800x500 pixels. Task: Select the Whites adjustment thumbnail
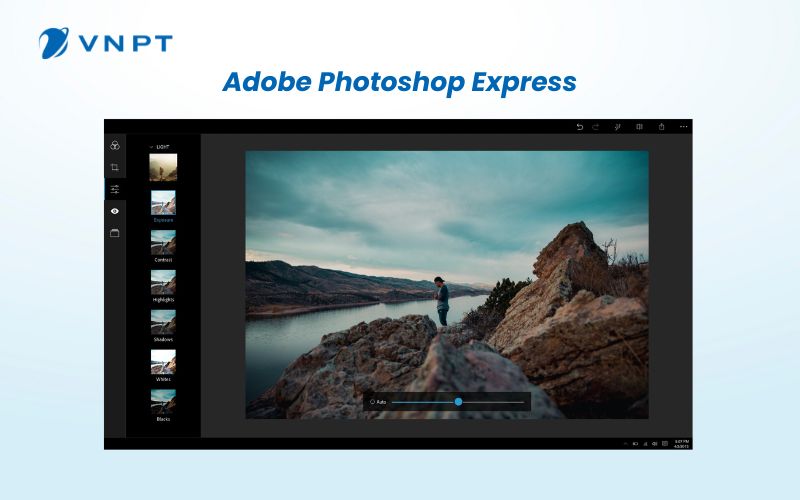163,362
